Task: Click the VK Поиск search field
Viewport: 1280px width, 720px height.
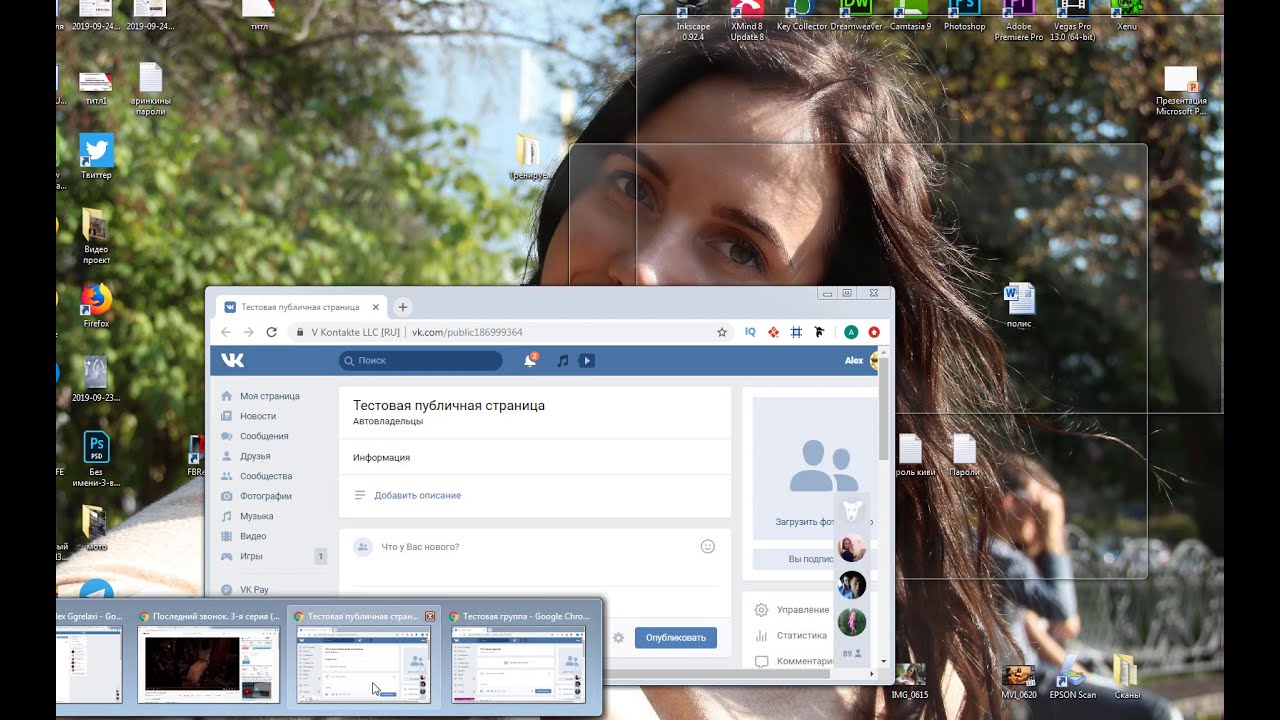Action: click(x=420, y=360)
